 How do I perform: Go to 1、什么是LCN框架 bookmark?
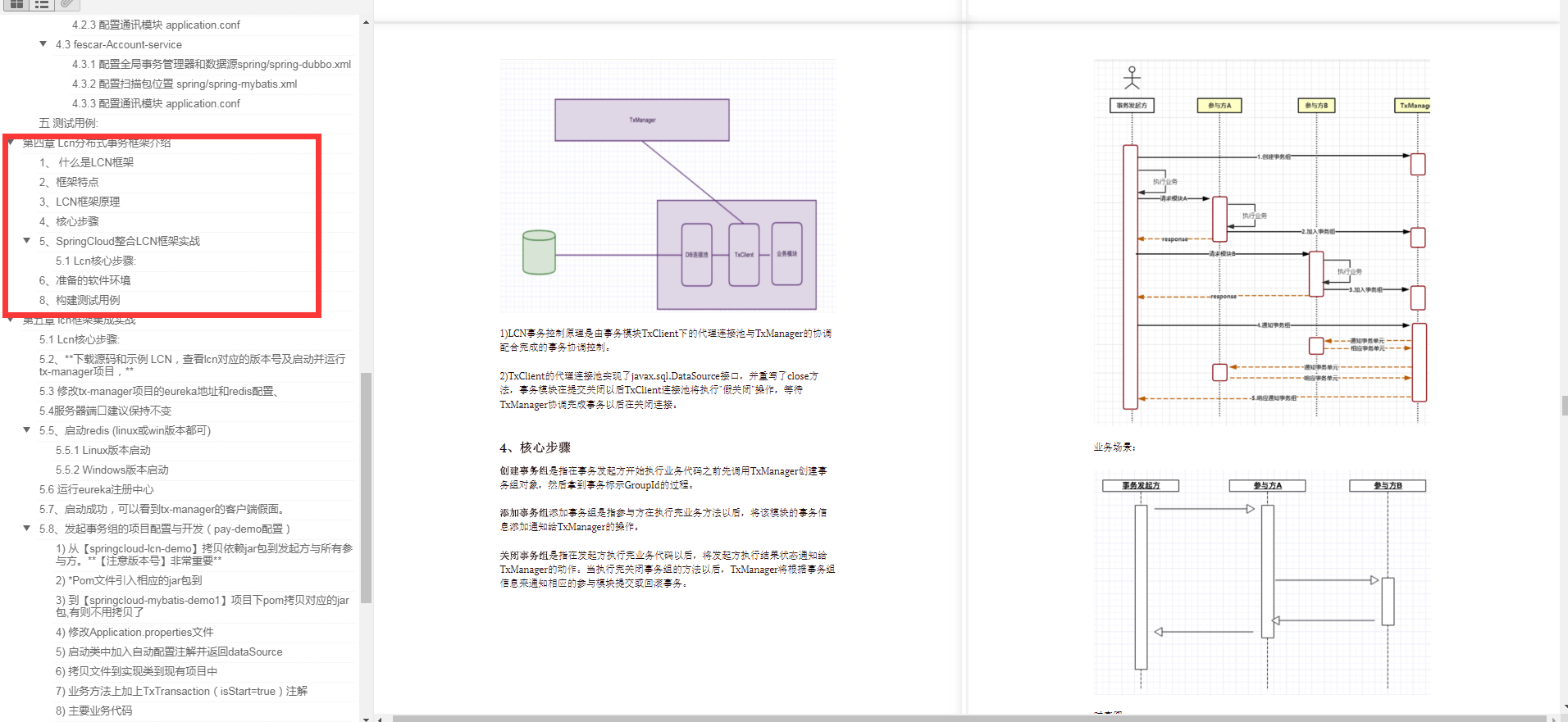[x=86, y=162]
